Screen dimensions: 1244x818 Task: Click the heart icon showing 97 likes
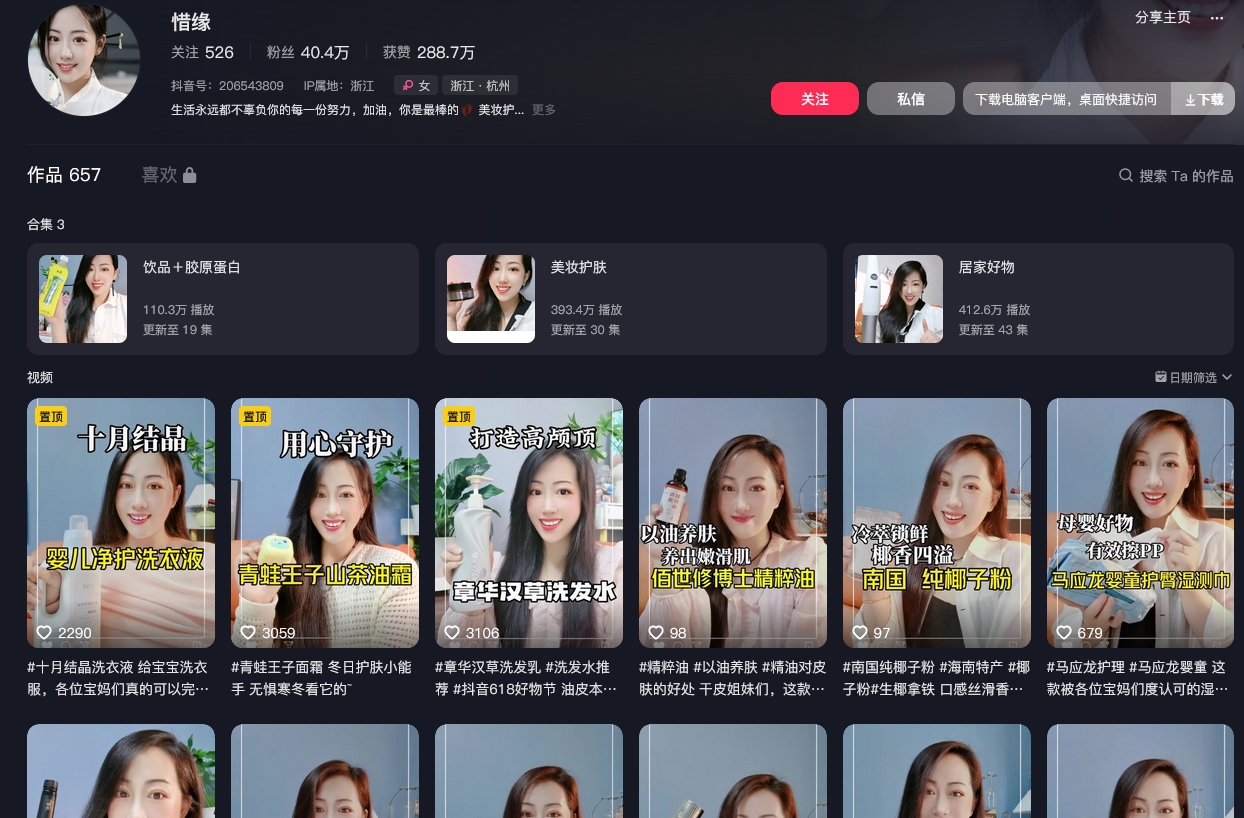pos(860,633)
